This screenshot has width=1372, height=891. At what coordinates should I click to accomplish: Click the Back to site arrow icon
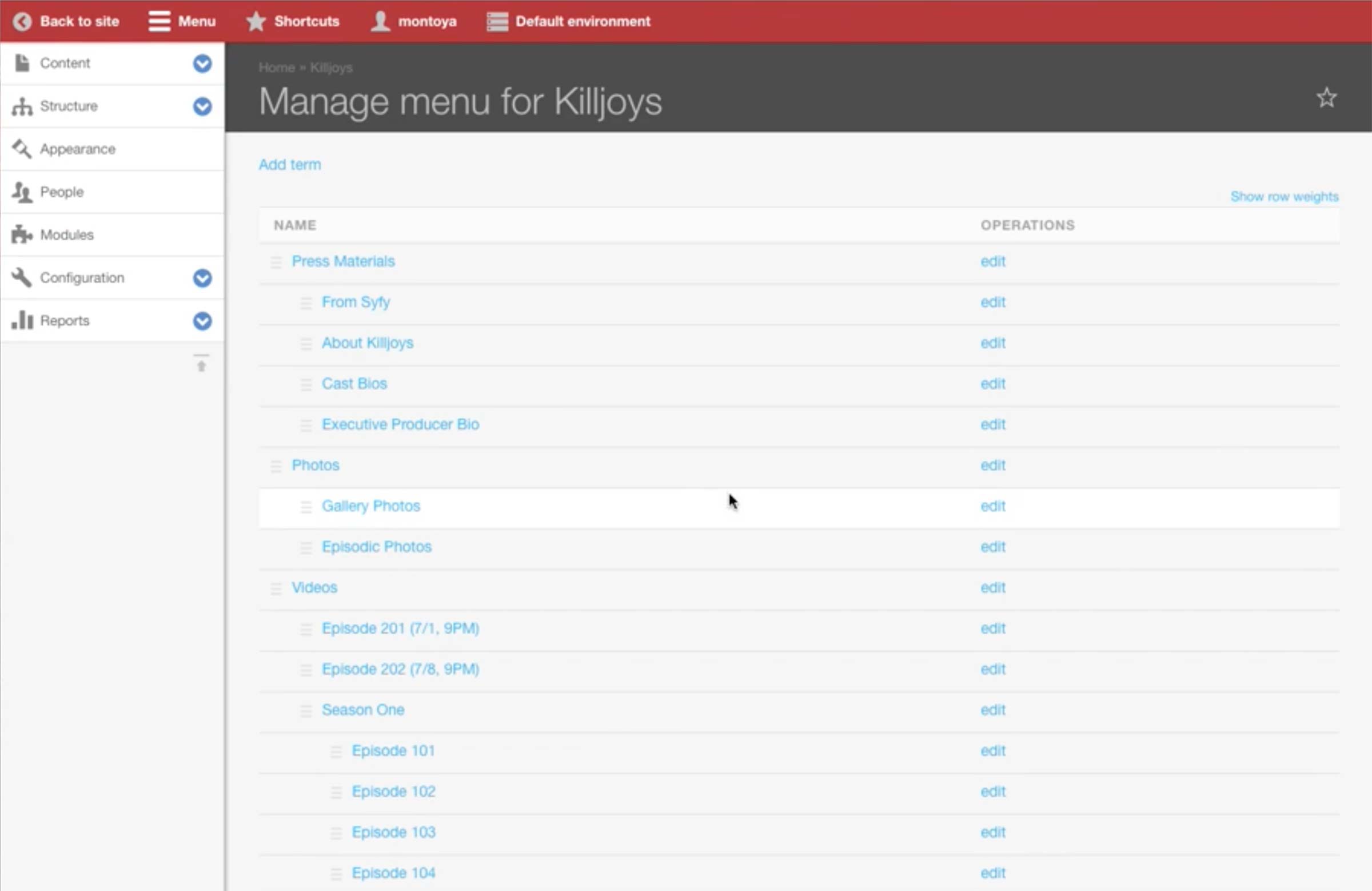point(22,21)
